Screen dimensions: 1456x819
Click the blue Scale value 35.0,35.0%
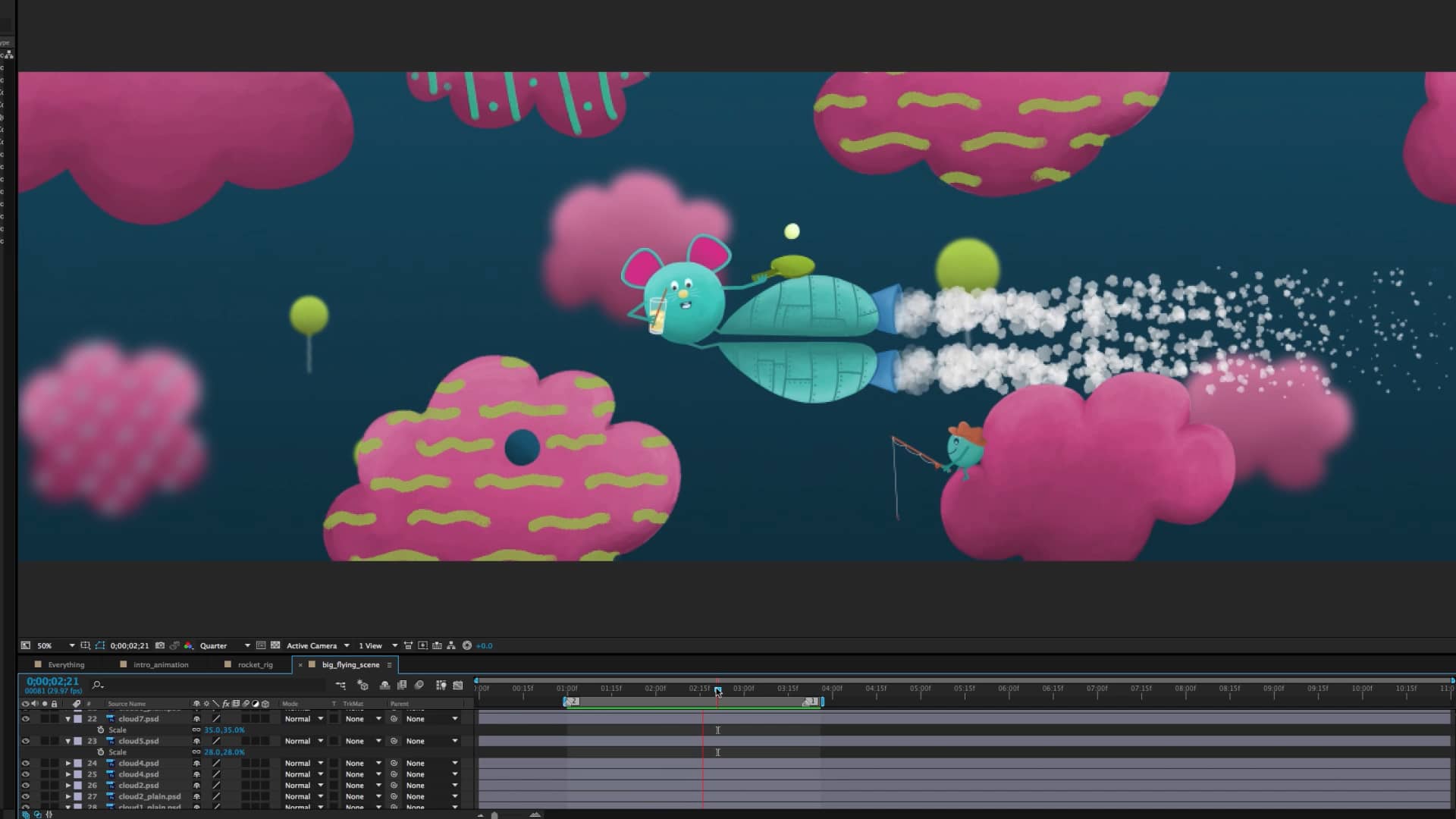tap(224, 730)
